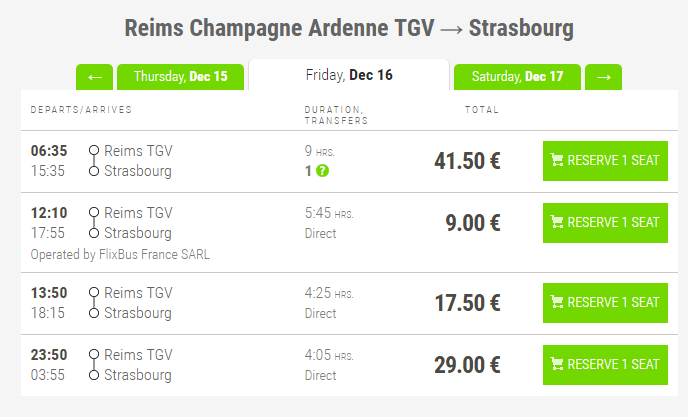Click the 41.50 € total price
Image resolution: width=688 pixels, height=417 pixels.
[x=467, y=161]
